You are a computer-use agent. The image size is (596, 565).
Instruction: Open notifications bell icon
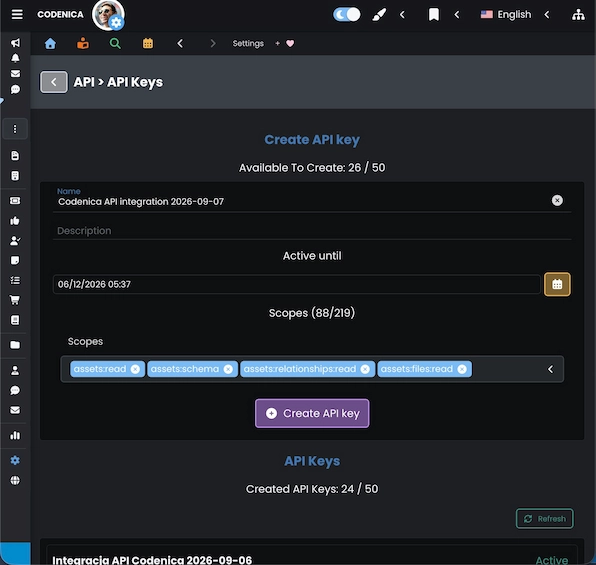pos(15,58)
